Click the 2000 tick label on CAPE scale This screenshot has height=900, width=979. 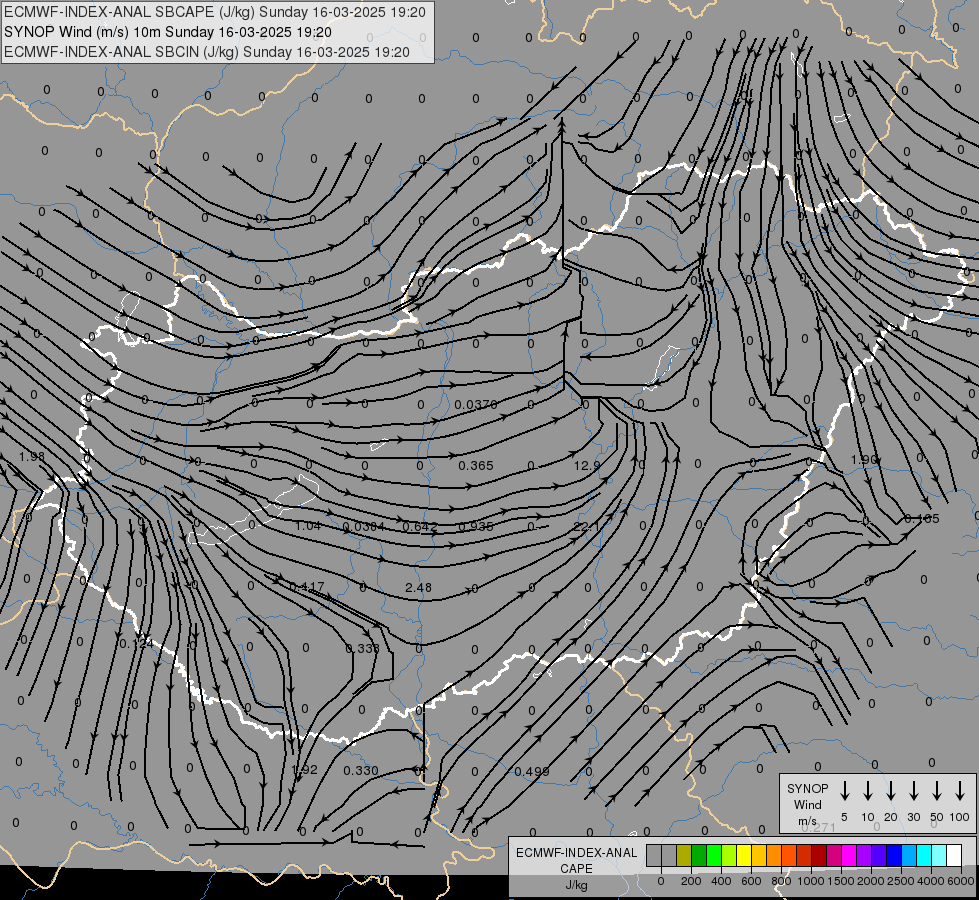coord(871,881)
